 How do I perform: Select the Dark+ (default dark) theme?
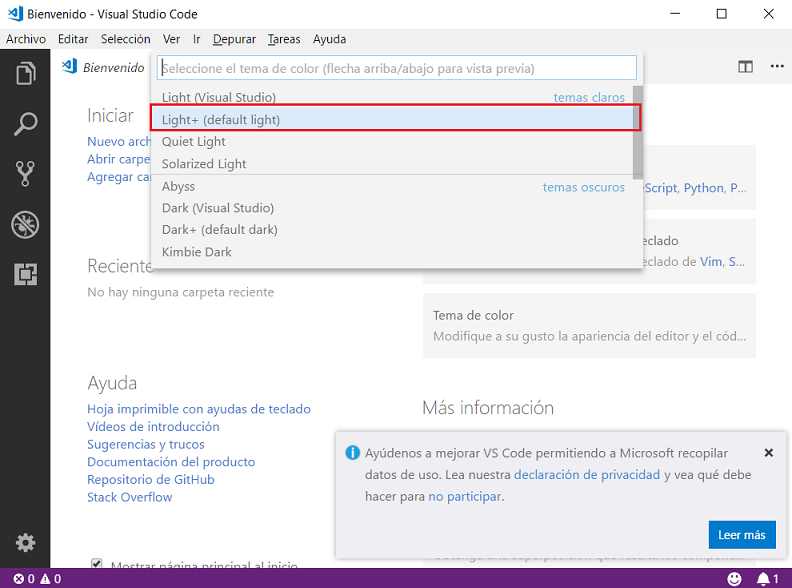pyautogui.click(x=392, y=229)
